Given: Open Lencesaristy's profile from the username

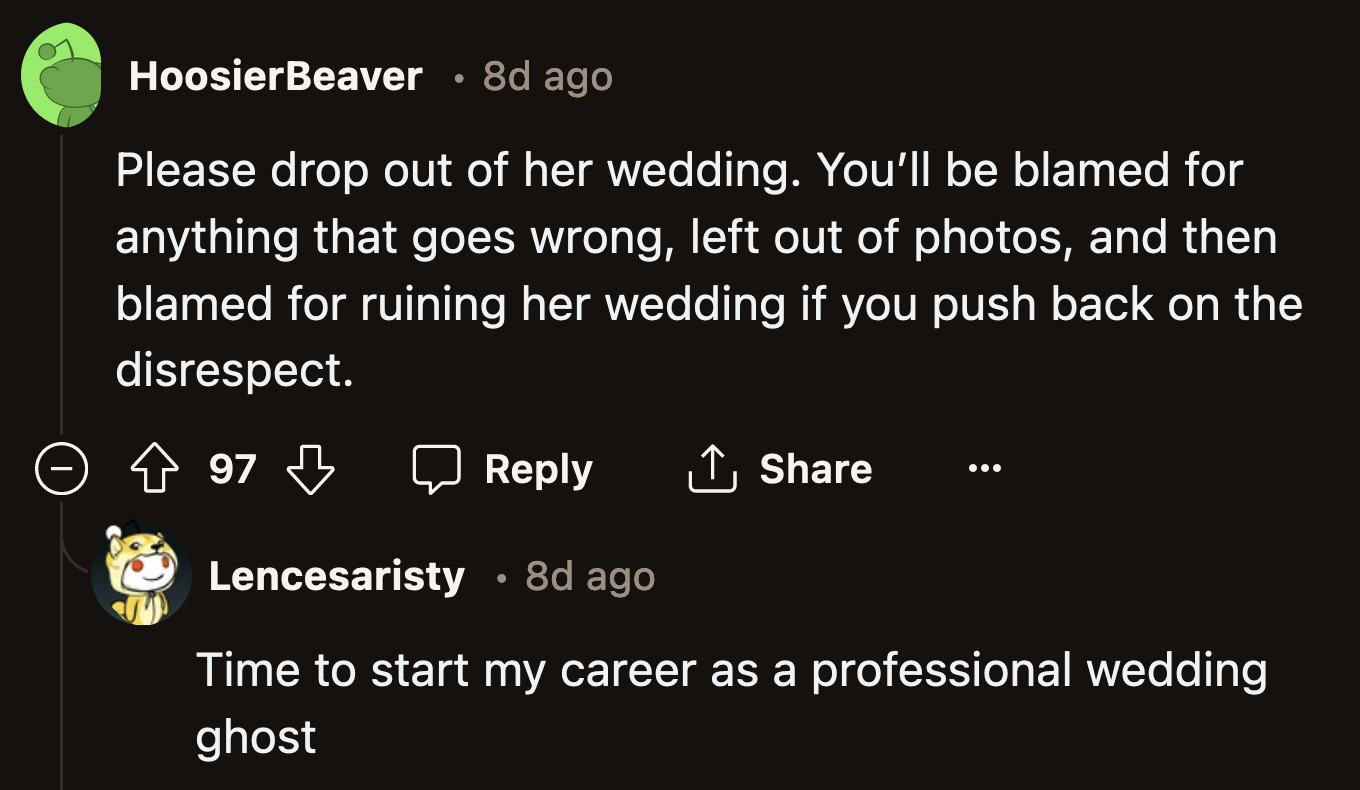Looking at the screenshot, I should pyautogui.click(x=338, y=576).
